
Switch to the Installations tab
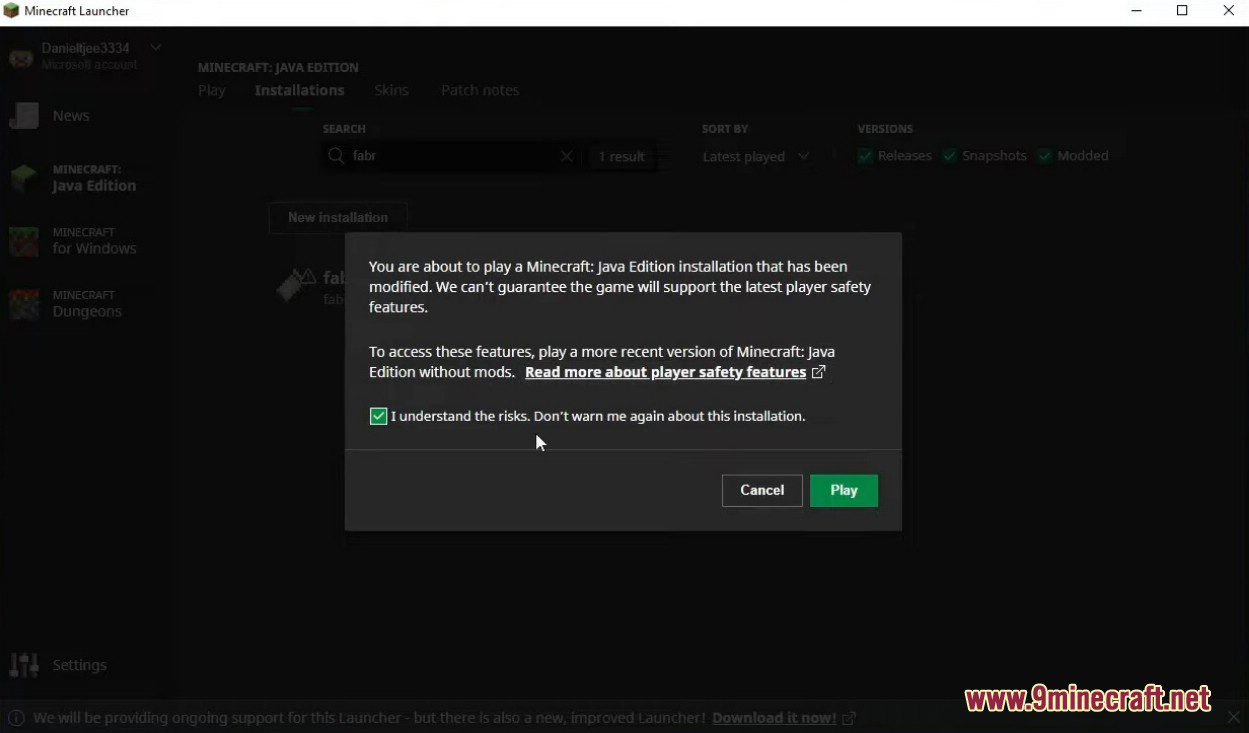point(300,90)
